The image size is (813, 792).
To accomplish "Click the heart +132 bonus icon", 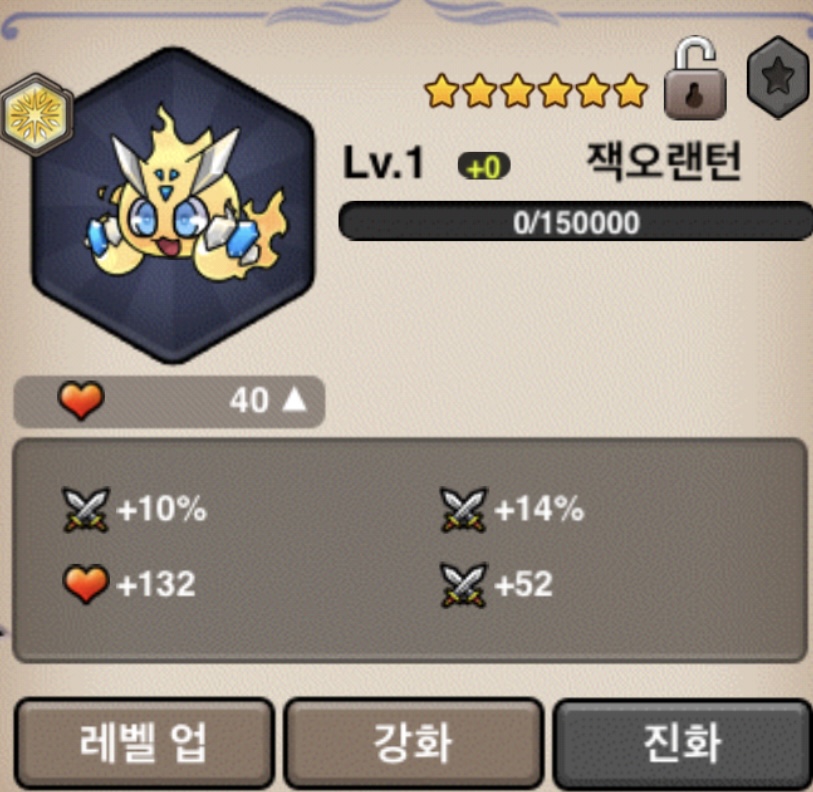I will pyautogui.click(x=86, y=585).
